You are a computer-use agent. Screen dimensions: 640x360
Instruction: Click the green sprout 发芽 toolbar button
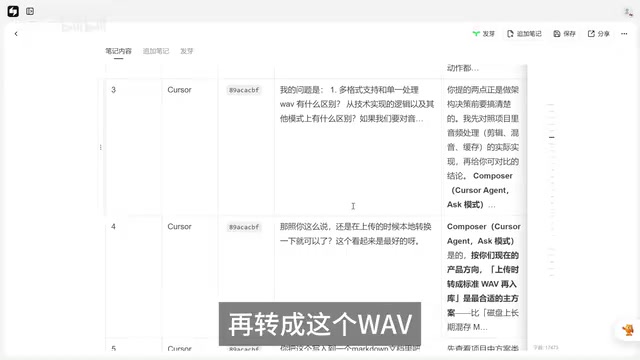483,34
